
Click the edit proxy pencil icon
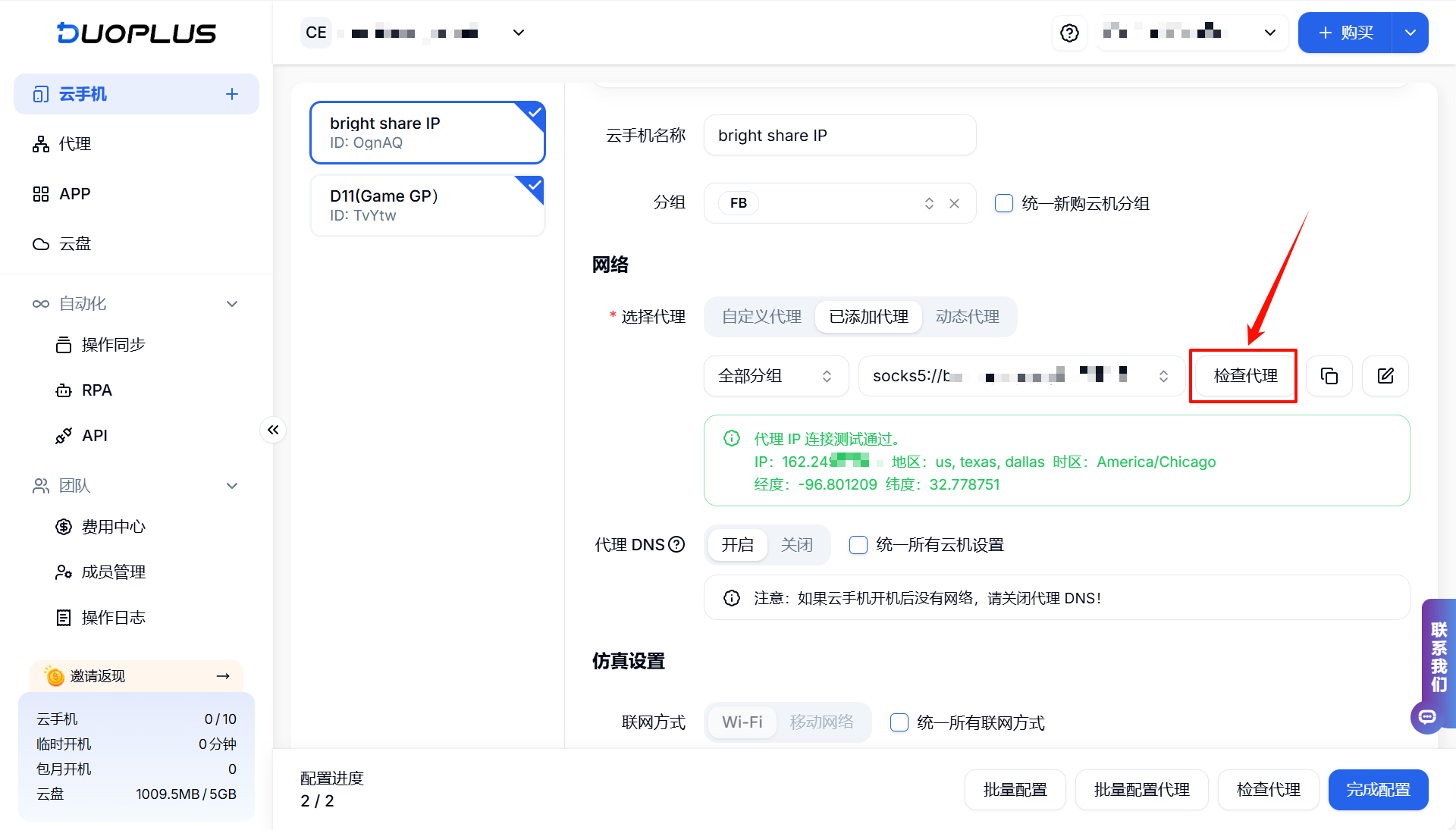pos(1385,376)
